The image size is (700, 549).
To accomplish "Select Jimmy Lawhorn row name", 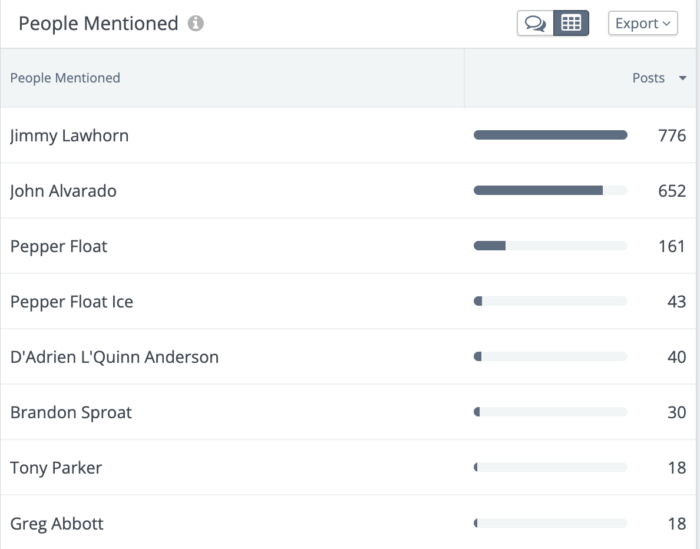I will (69, 136).
